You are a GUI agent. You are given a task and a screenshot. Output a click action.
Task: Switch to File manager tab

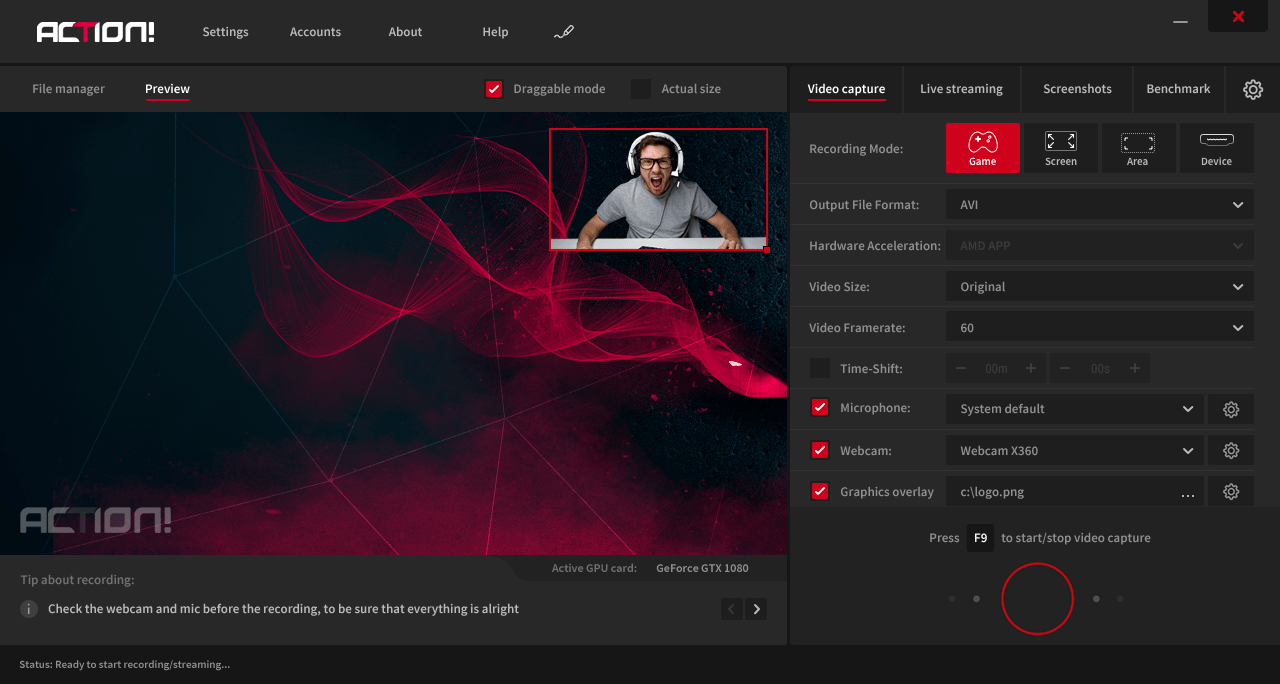[68, 89]
